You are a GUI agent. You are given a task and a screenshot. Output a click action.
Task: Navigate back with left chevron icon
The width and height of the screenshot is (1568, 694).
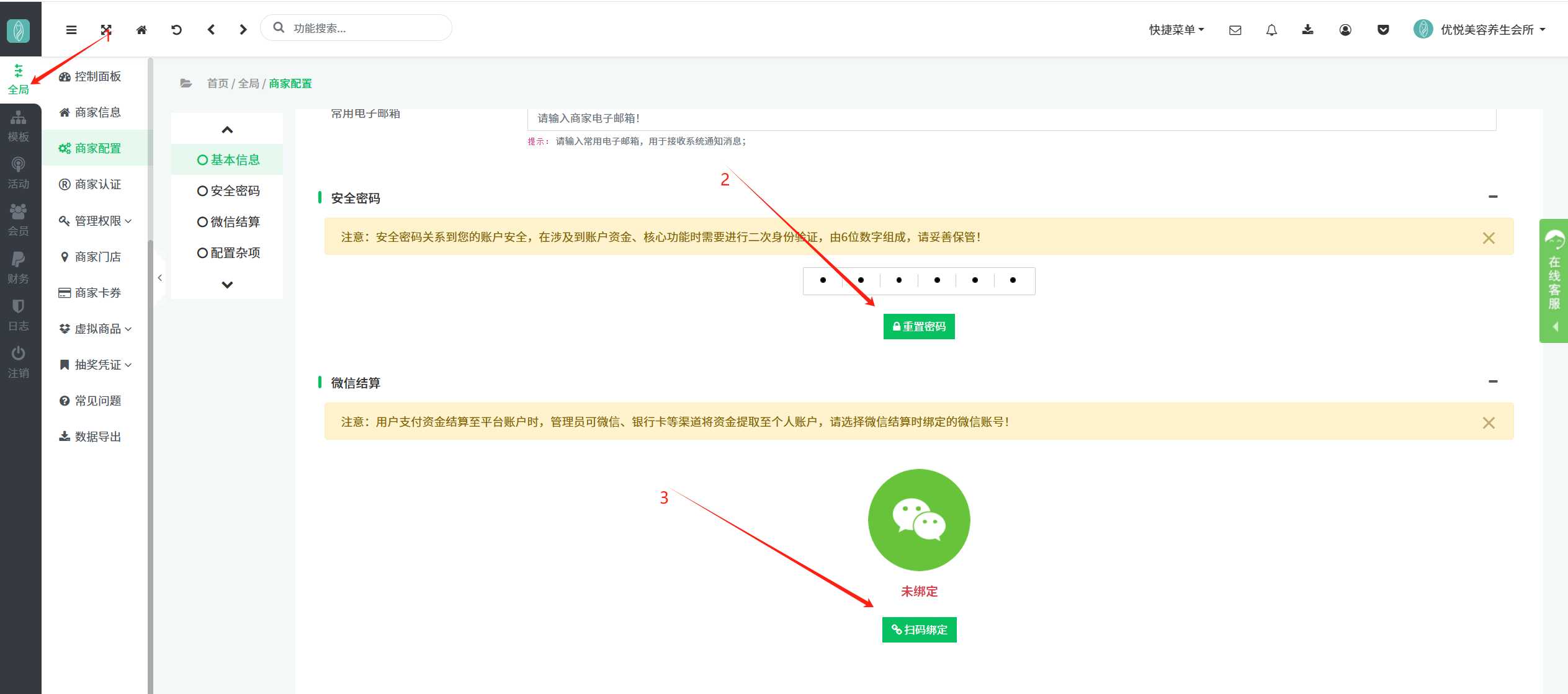pos(211,29)
